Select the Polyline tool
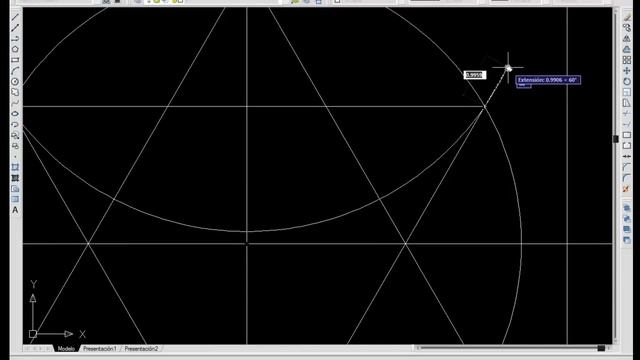This screenshot has height=360, width=640. [x=15, y=39]
